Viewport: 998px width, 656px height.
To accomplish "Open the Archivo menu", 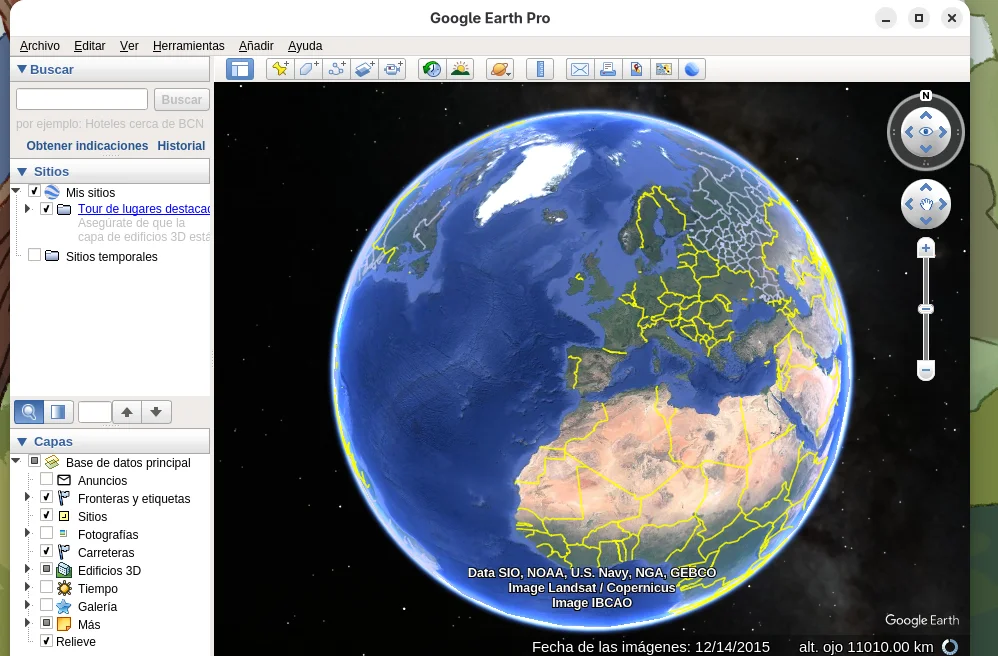I will [39, 46].
